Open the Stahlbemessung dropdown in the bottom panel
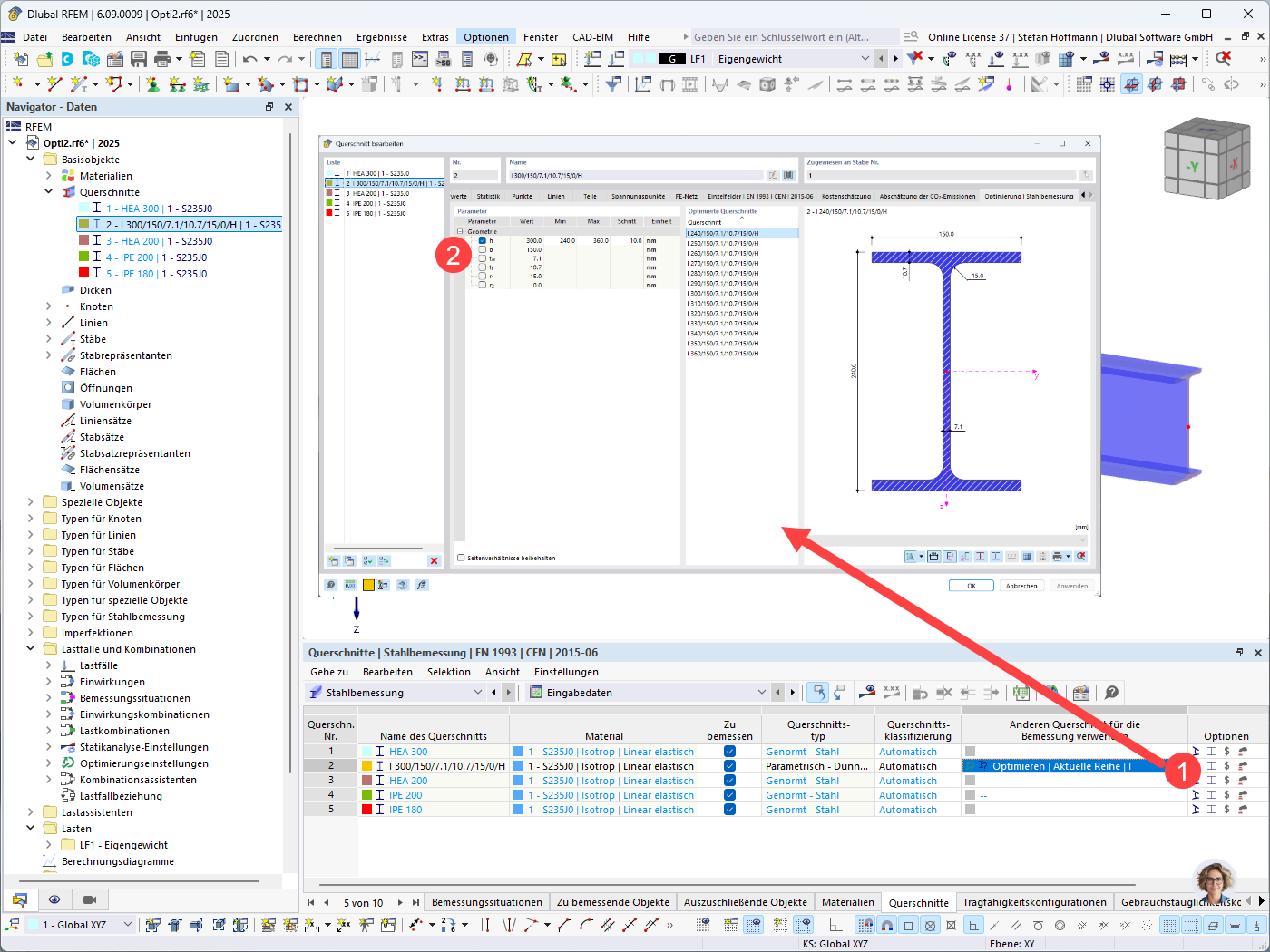1270x952 pixels. point(478,692)
